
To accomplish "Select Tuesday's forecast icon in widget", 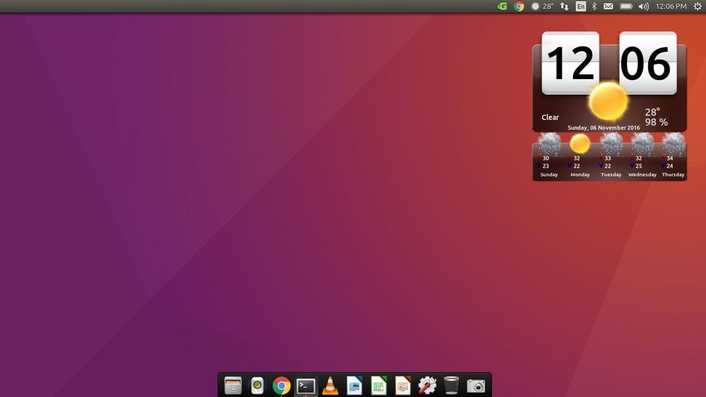I will coord(611,144).
